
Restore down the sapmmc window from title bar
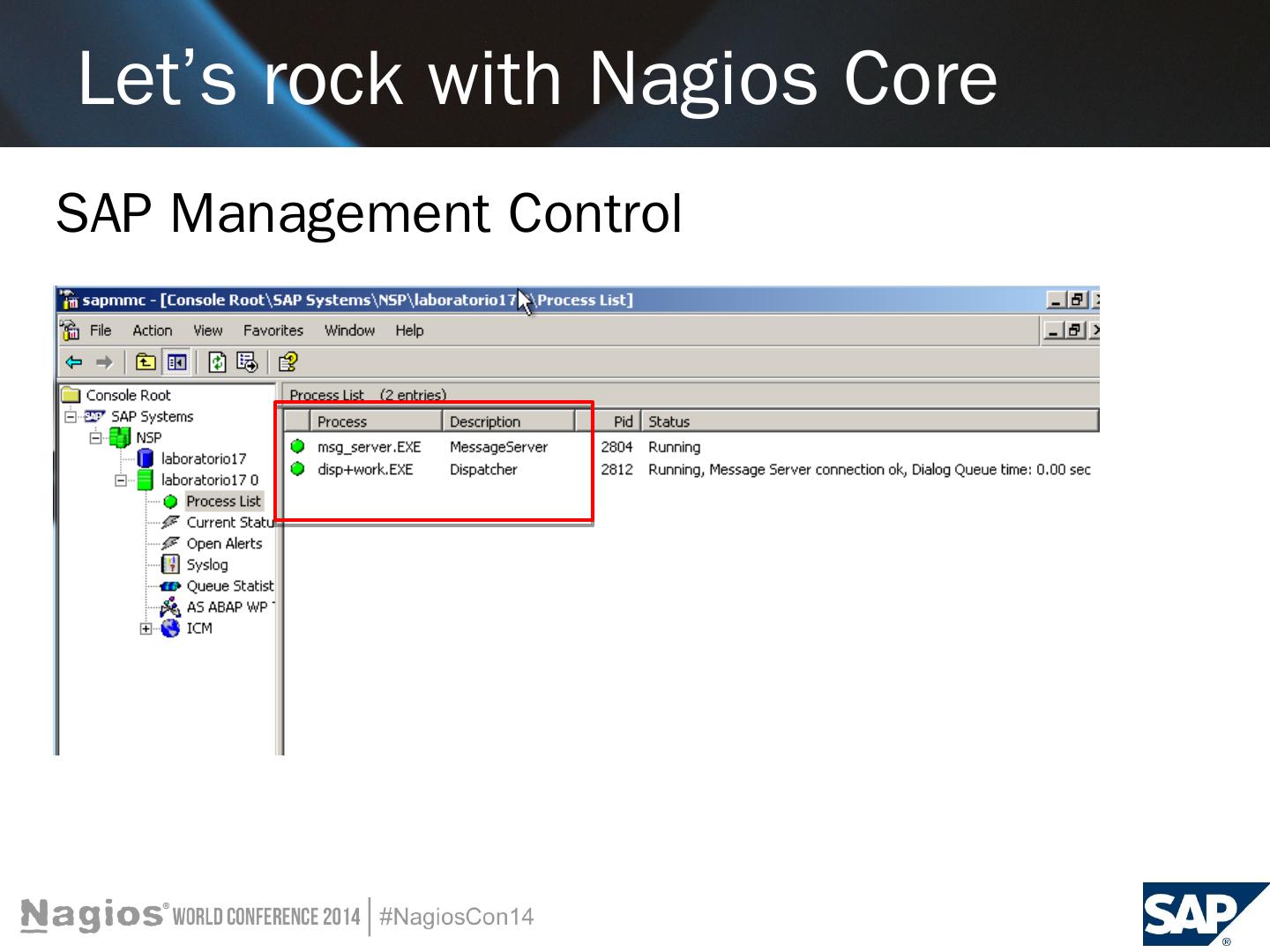point(1077,300)
